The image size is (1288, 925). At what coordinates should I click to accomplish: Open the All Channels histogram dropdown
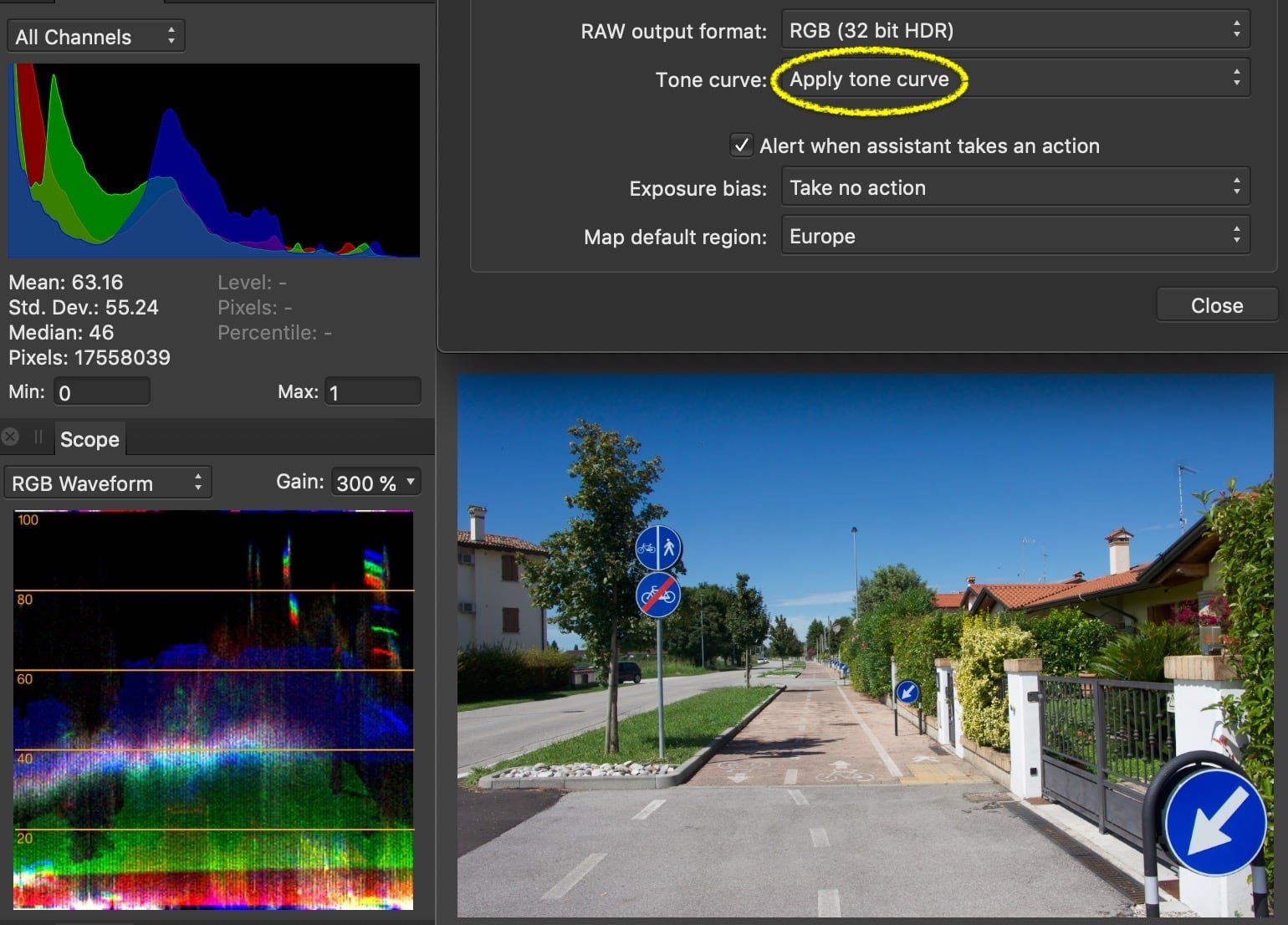click(96, 37)
